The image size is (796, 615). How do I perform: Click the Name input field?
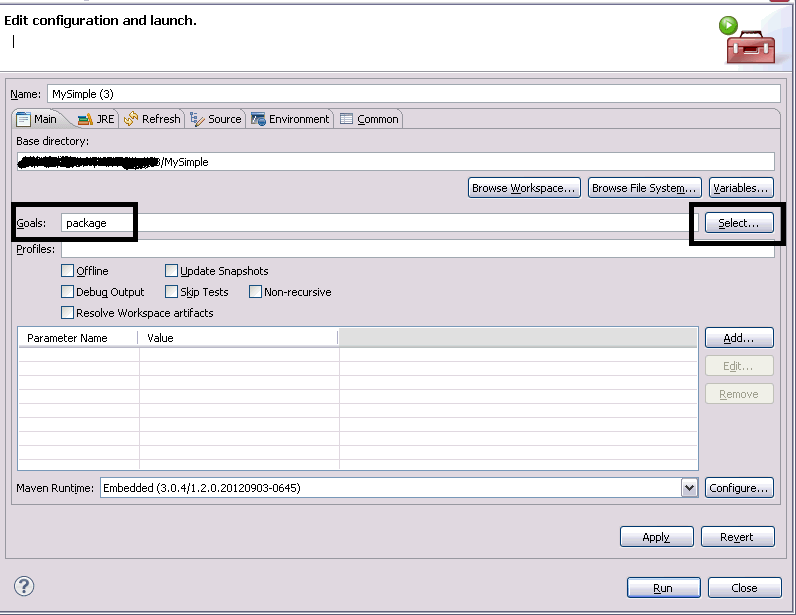point(412,94)
